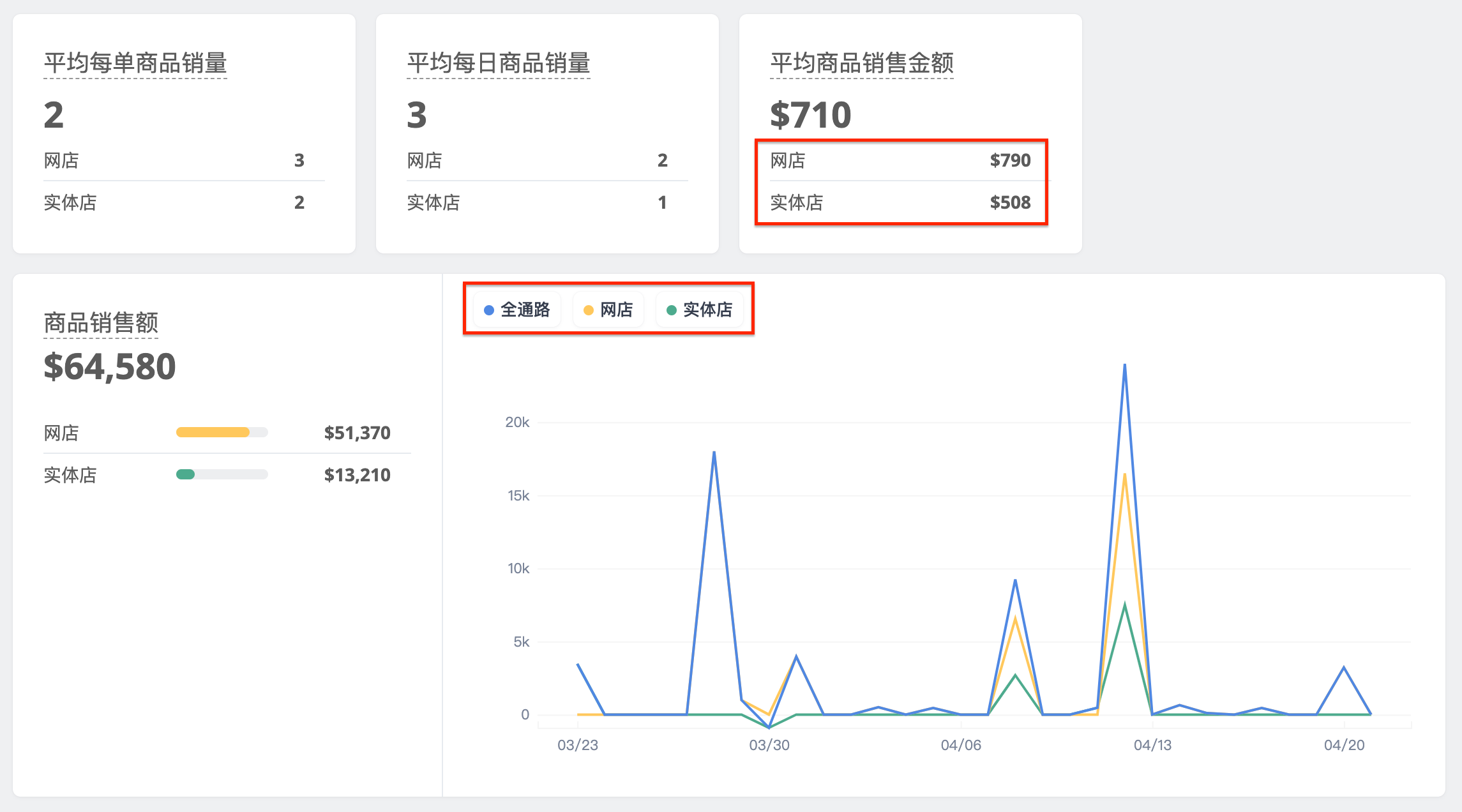Click the 网店 row in 平均每单商品销量 card
Screen dimensions: 1462x812
[x=184, y=160]
